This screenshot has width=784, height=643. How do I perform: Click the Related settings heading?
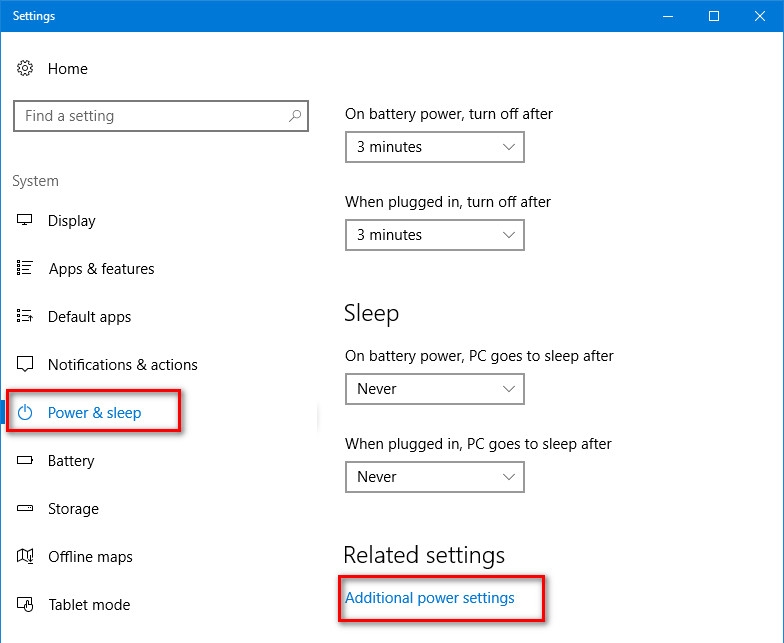point(424,555)
